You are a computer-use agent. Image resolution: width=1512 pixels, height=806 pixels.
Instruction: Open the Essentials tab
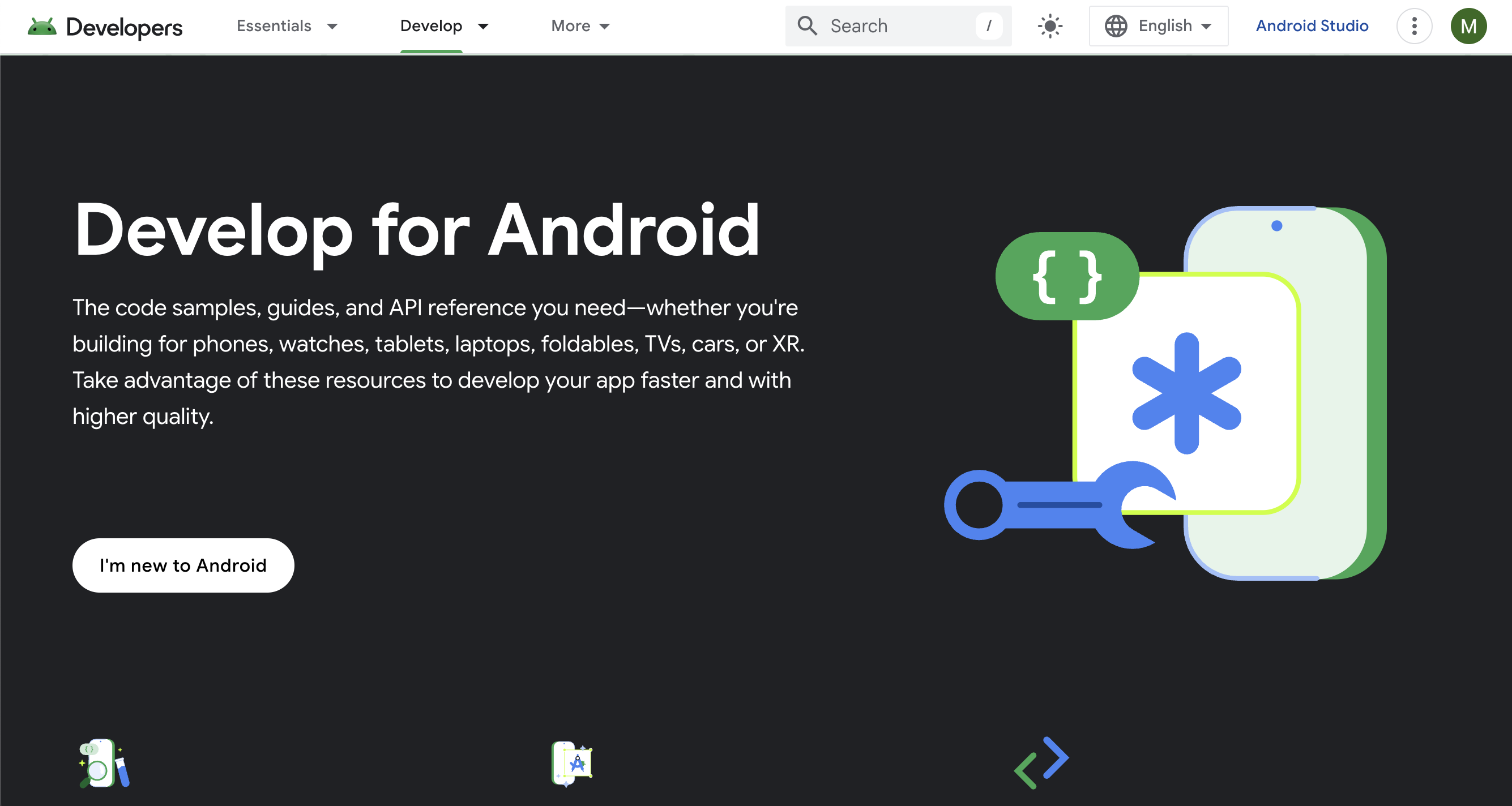pyautogui.click(x=274, y=26)
